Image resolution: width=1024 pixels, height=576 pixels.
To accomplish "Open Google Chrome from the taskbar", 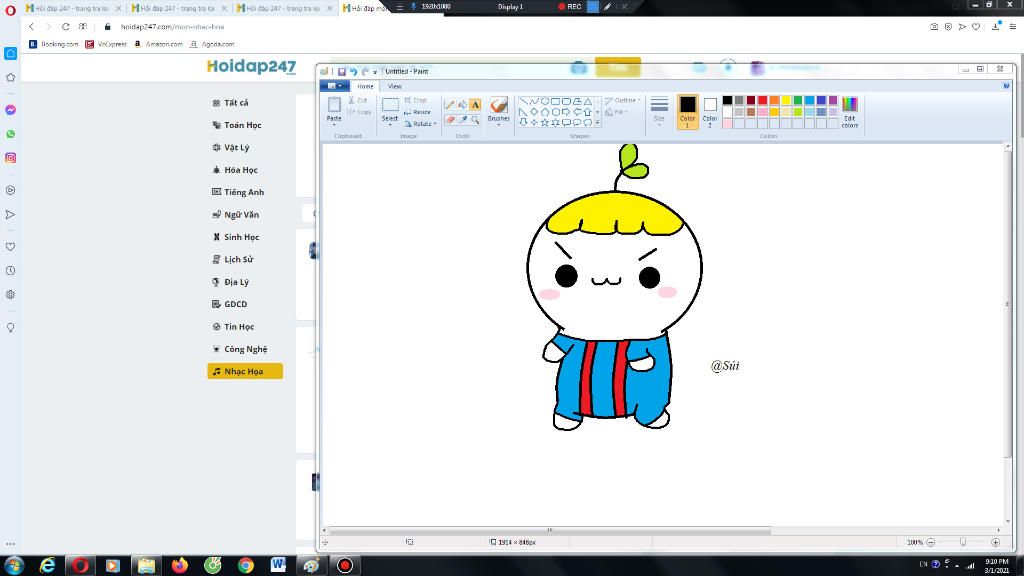I will coord(246,565).
